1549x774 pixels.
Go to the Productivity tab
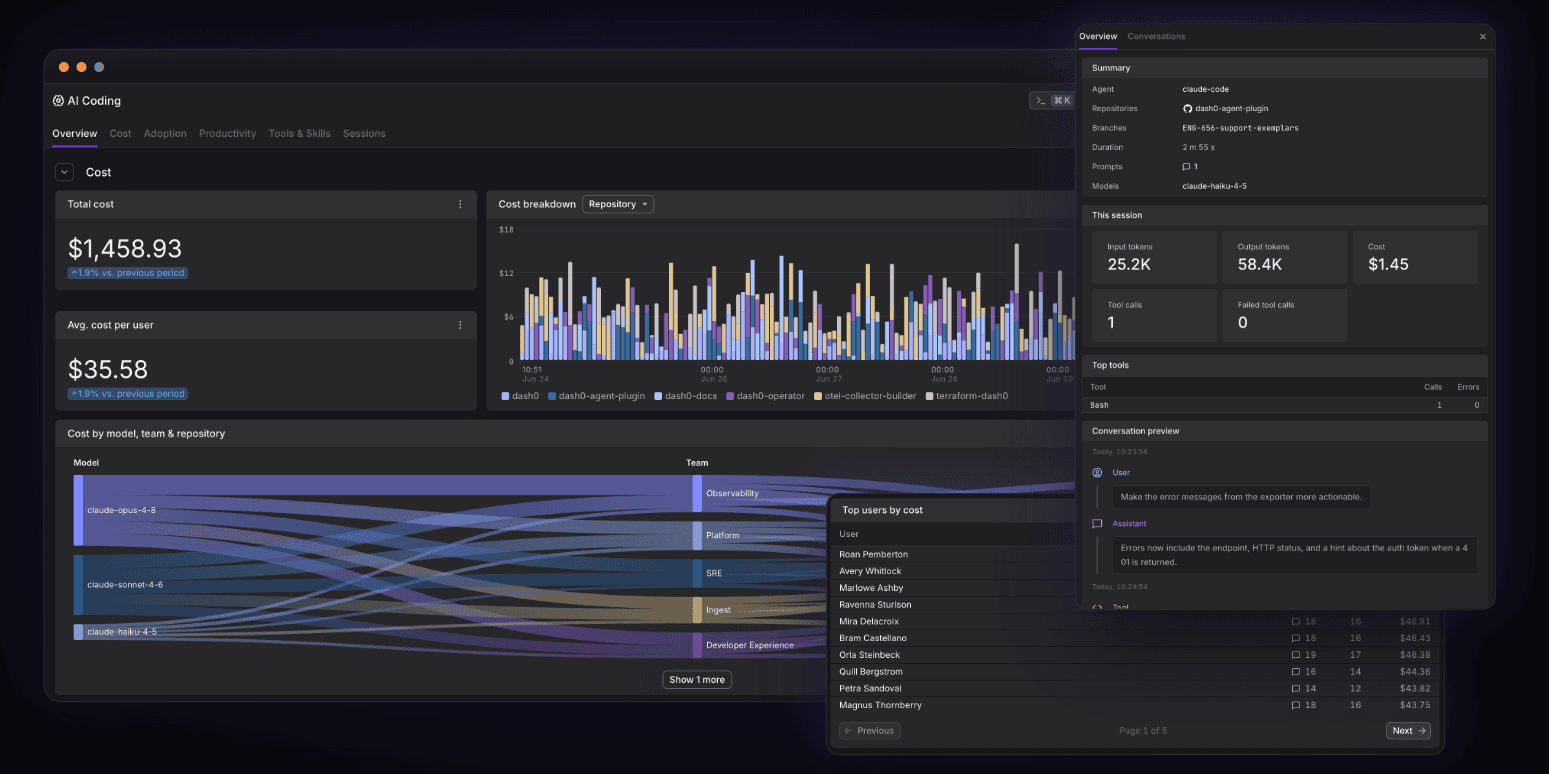click(x=227, y=133)
